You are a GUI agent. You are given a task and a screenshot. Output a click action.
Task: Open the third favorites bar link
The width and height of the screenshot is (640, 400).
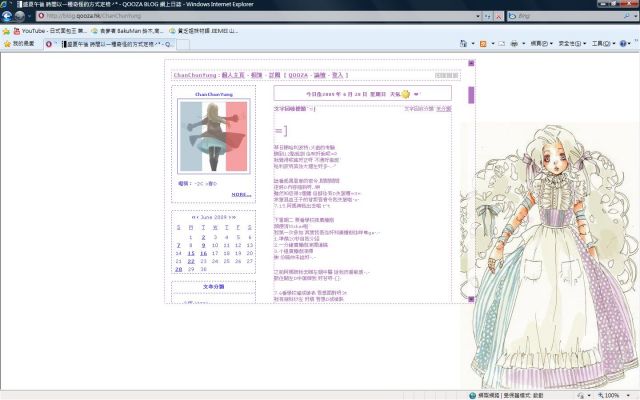(x=204, y=31)
